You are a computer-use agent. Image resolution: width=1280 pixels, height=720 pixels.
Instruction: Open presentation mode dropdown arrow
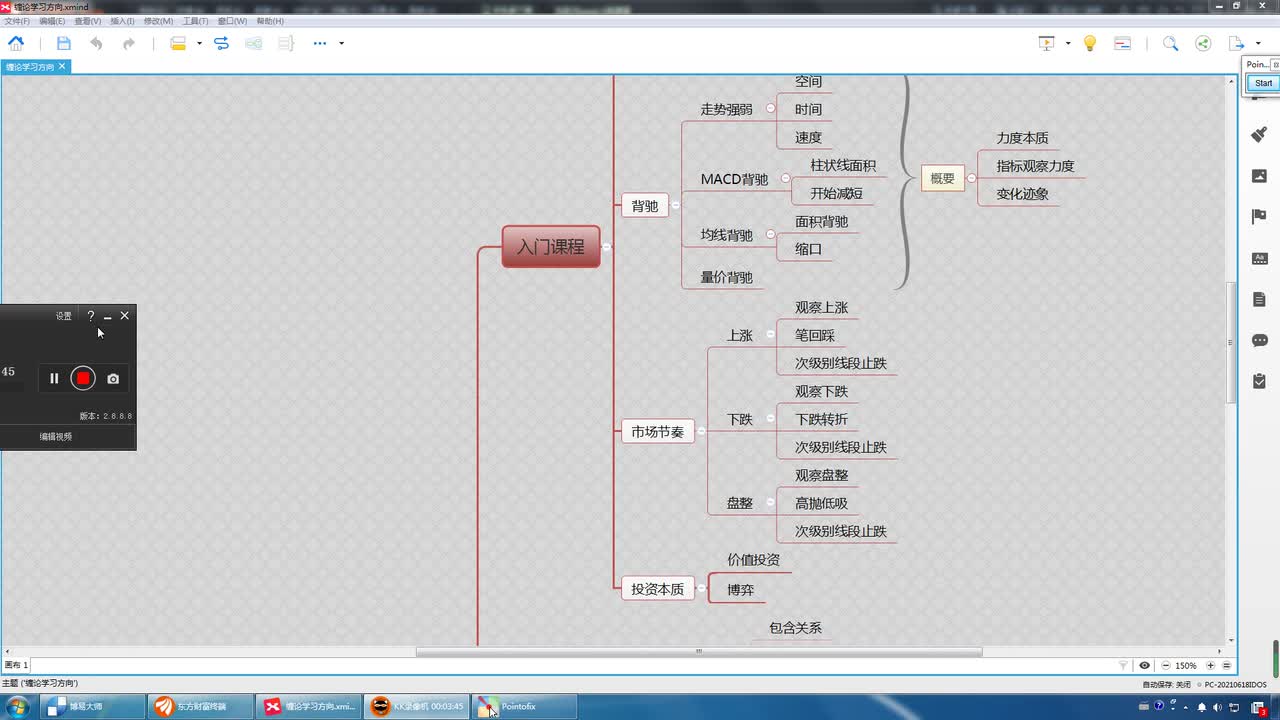tap(1068, 43)
